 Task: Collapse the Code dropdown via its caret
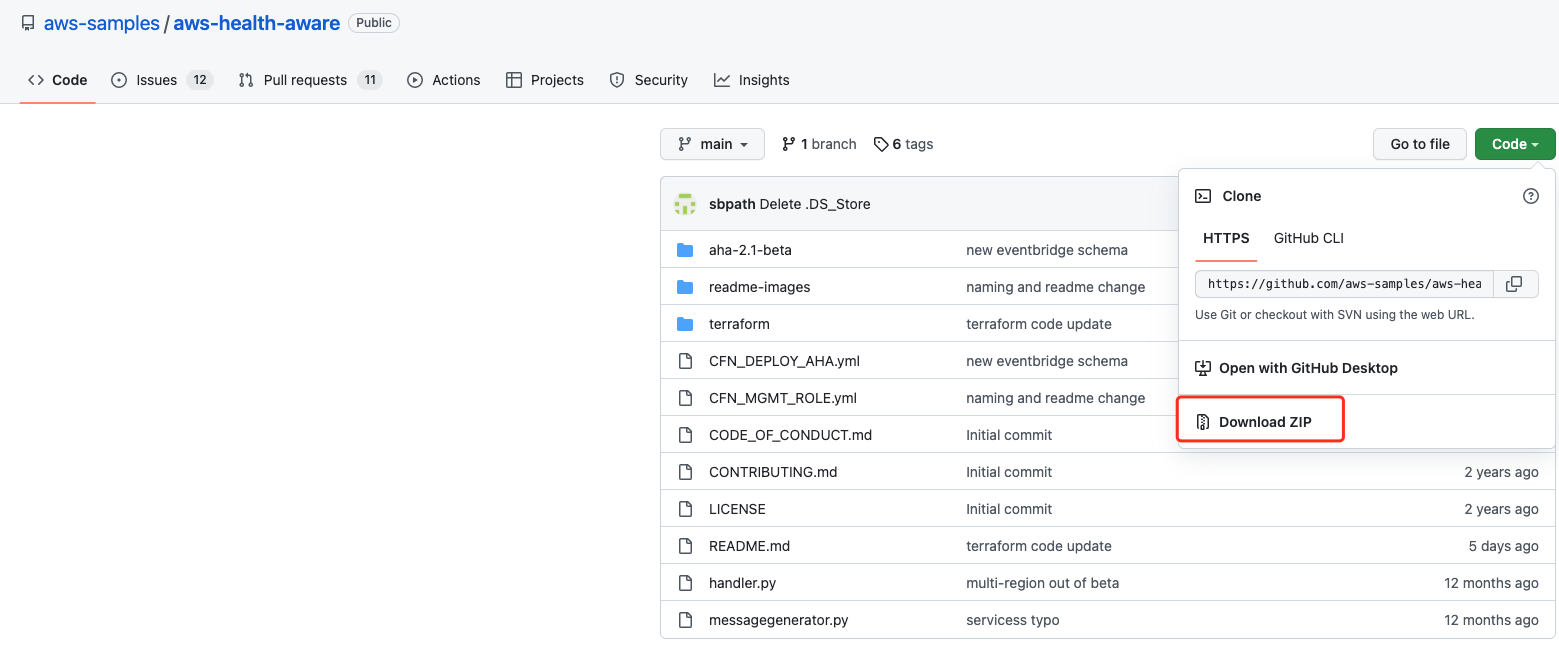tap(1534, 144)
